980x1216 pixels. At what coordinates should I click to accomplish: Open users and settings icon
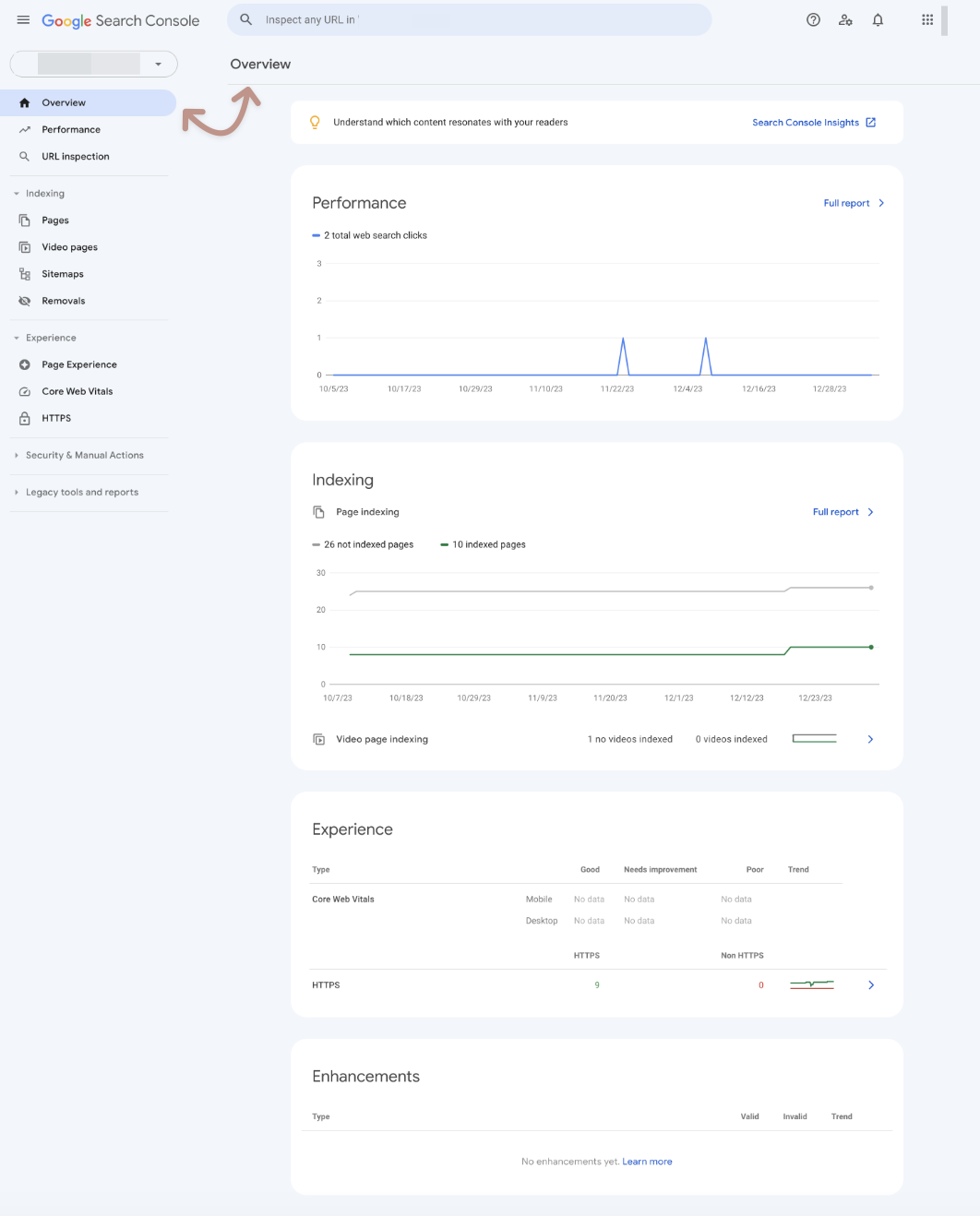pos(845,19)
